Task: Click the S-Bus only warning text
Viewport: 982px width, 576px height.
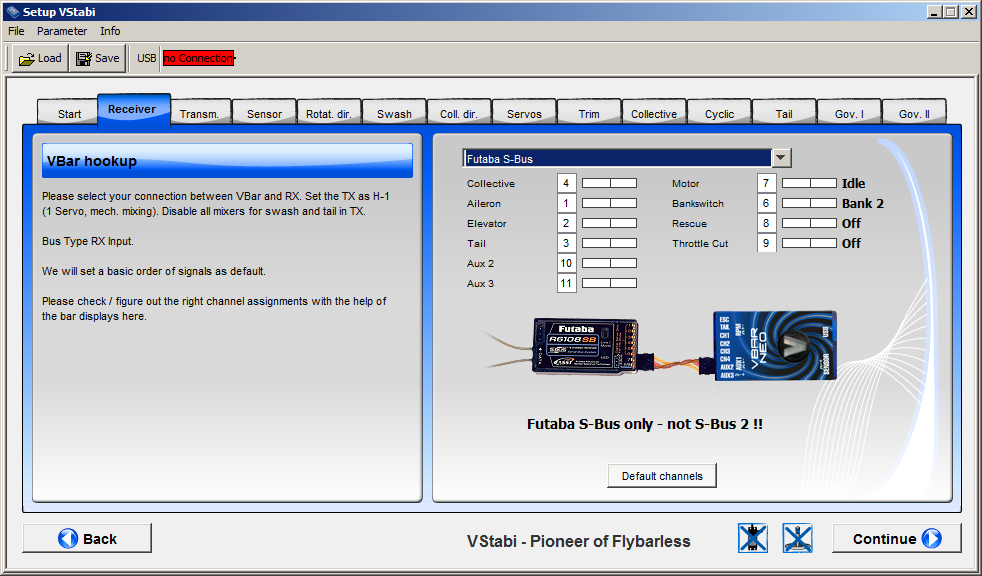Action: pos(645,424)
